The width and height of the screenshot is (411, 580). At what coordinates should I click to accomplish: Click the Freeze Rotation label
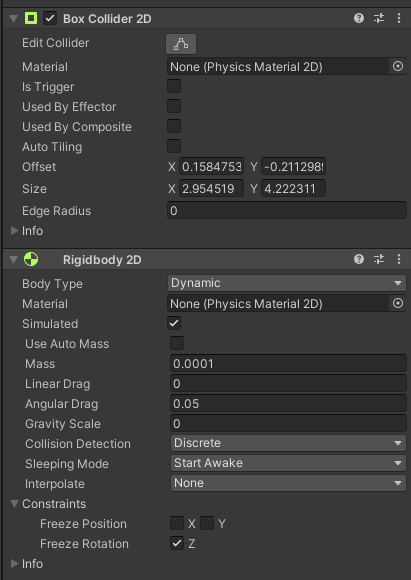click(84, 543)
